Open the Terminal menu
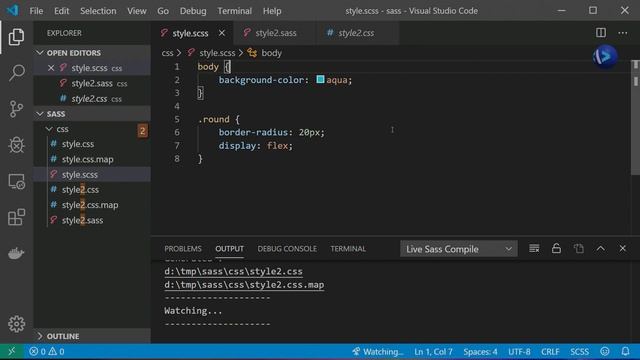Screen dimensions: 640x360 234,11
